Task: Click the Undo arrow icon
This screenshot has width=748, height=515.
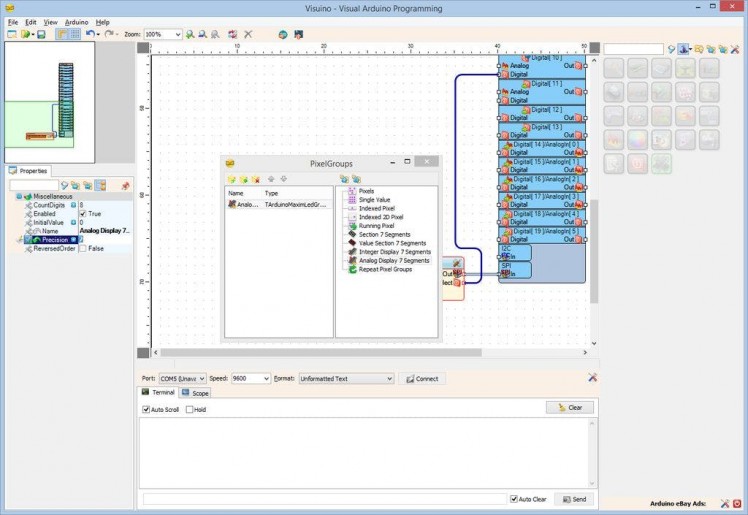Action: pos(90,34)
